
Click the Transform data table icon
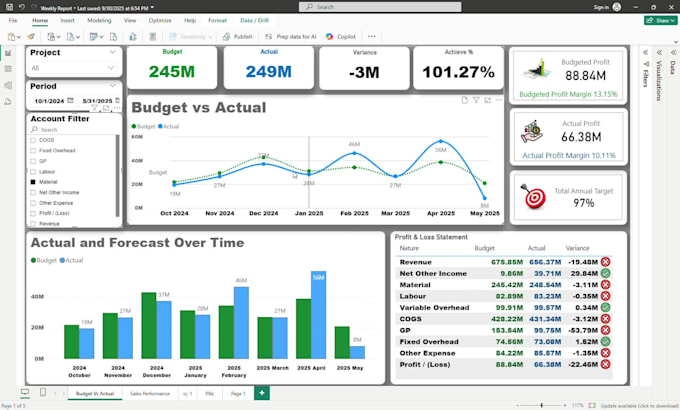click(x=93, y=37)
